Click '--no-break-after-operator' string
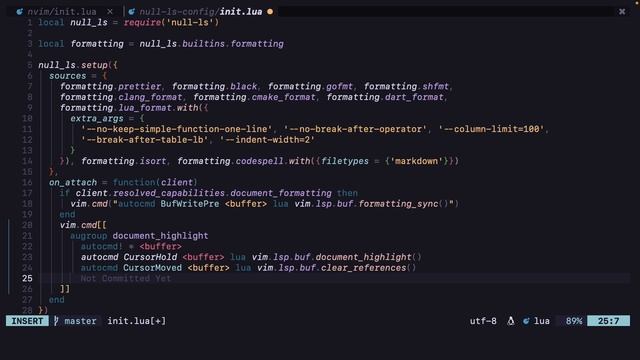Image resolution: width=640 pixels, height=360 pixels. coord(355,129)
